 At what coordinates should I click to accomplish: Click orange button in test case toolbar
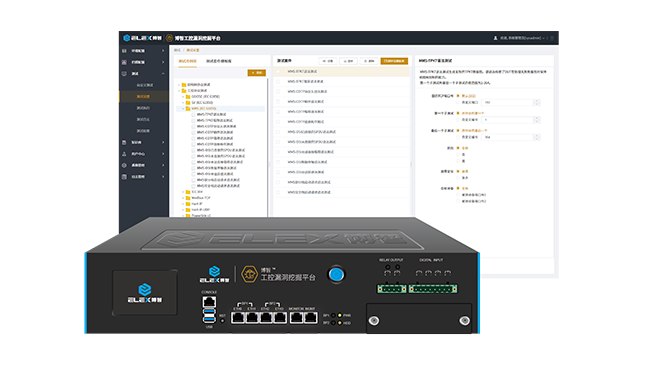point(394,61)
